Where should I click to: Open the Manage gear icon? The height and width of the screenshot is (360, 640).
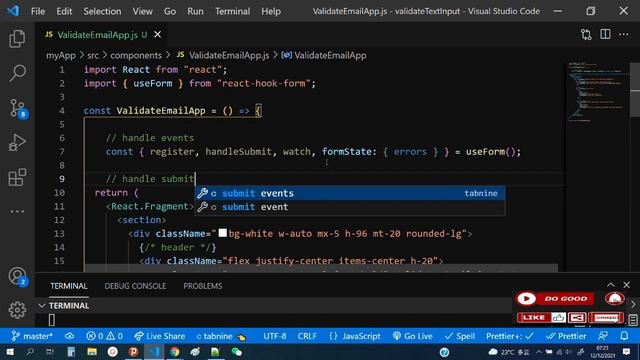tap(17, 310)
